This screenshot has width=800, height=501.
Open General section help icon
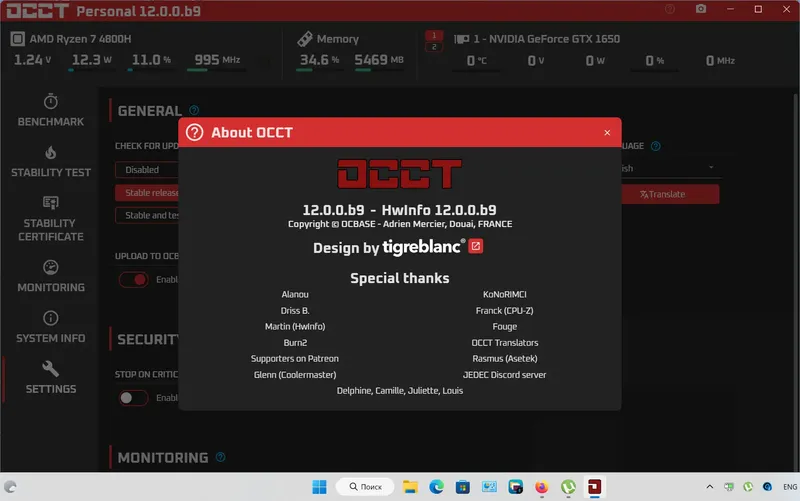[194, 110]
